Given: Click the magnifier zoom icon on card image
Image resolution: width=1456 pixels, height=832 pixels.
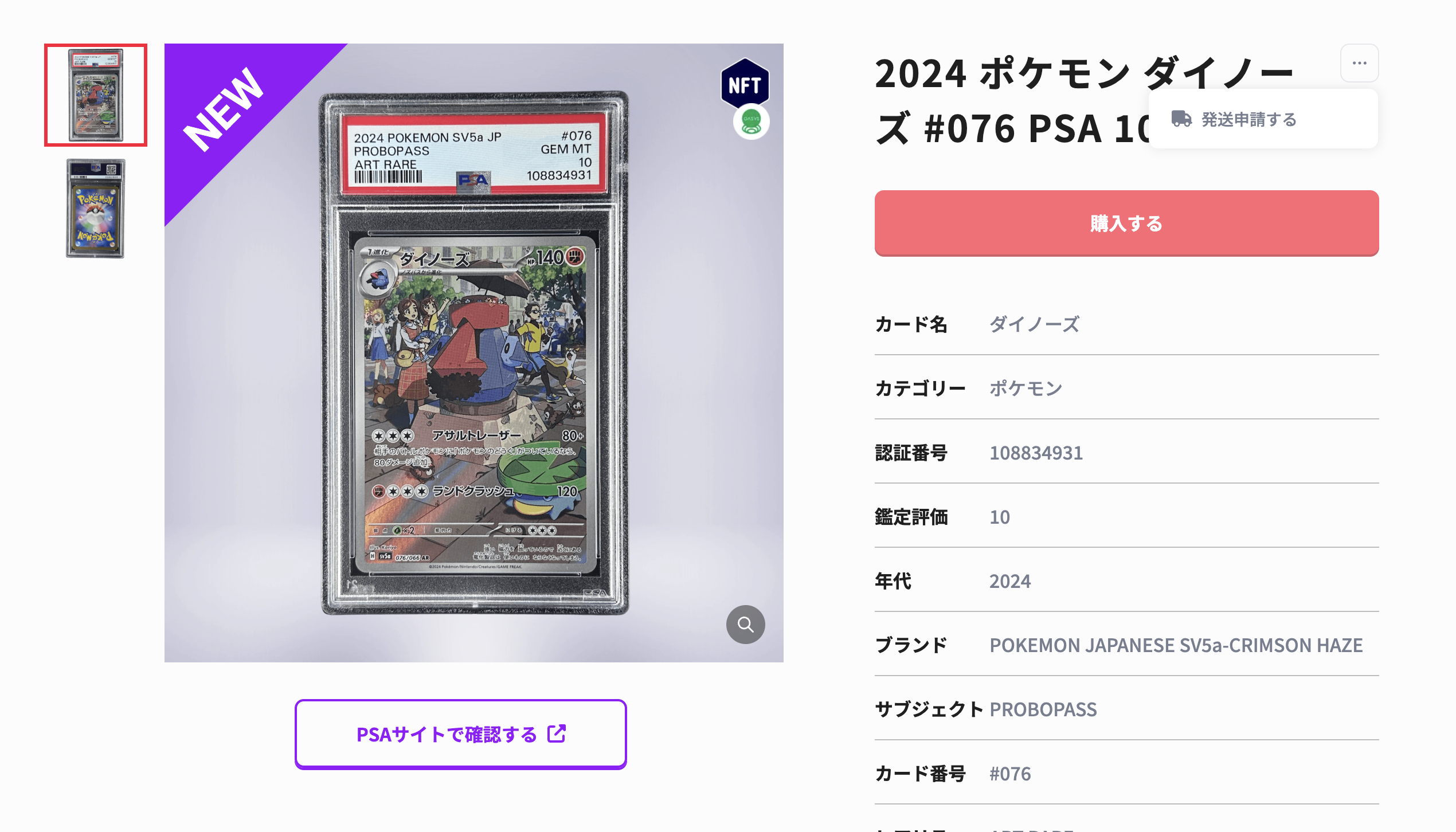Looking at the screenshot, I should point(745,624).
